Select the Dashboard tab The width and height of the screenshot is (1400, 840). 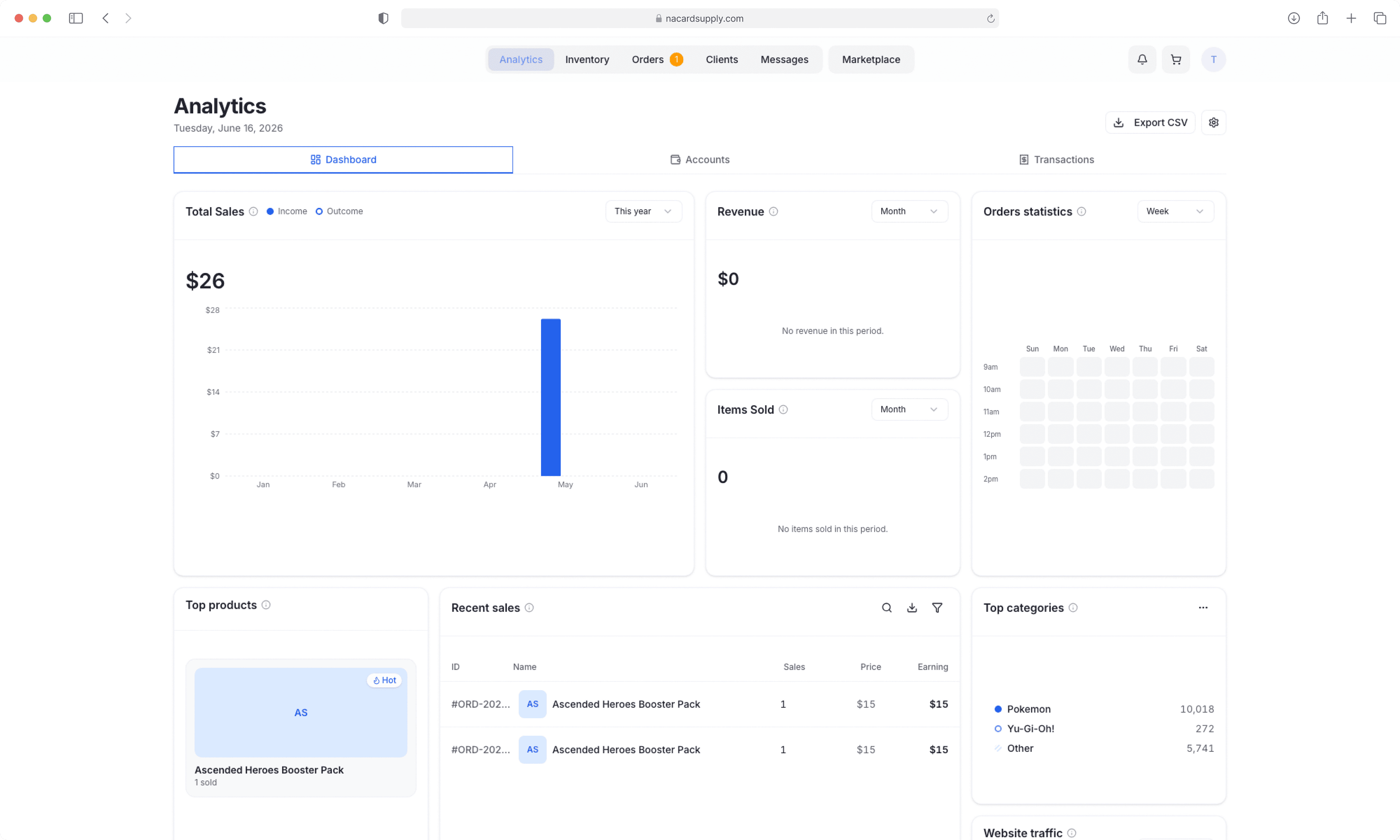coord(343,160)
